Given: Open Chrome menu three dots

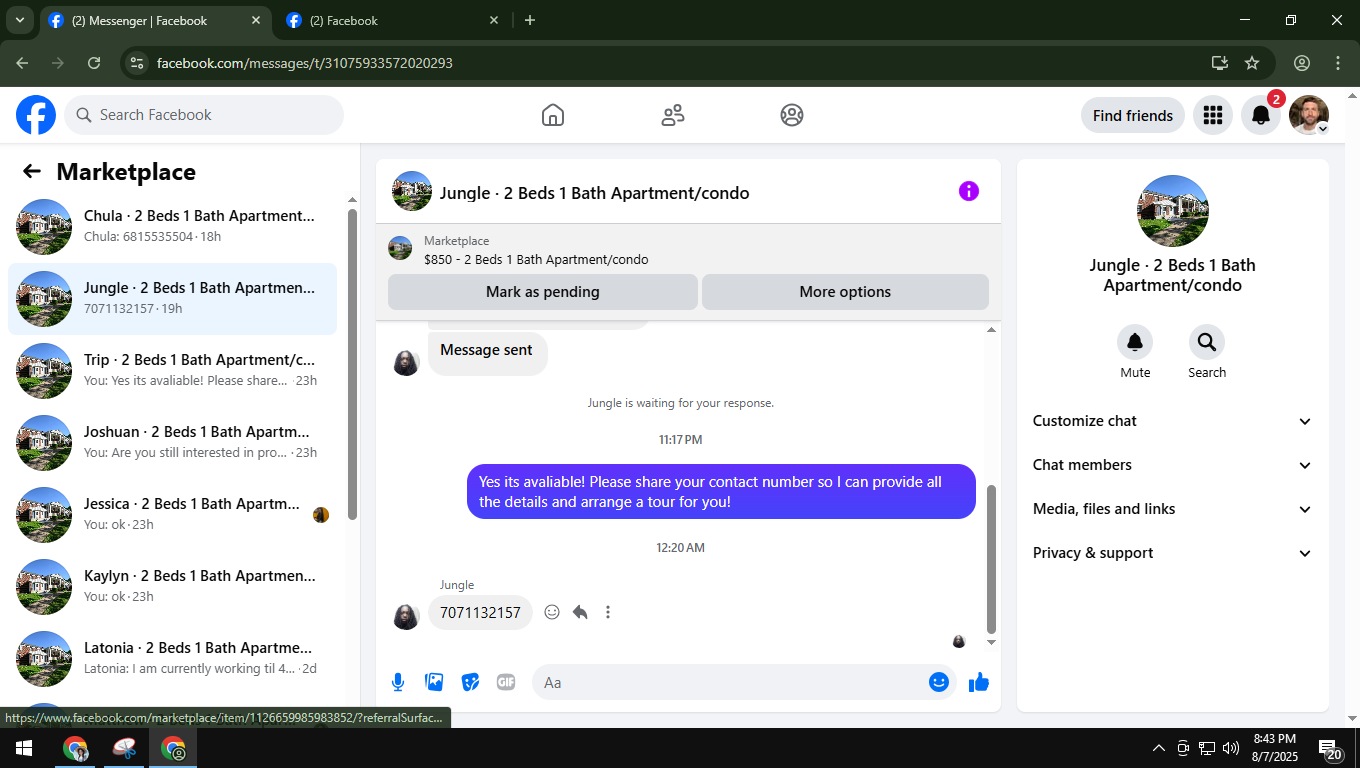Looking at the screenshot, I should coord(1338,63).
